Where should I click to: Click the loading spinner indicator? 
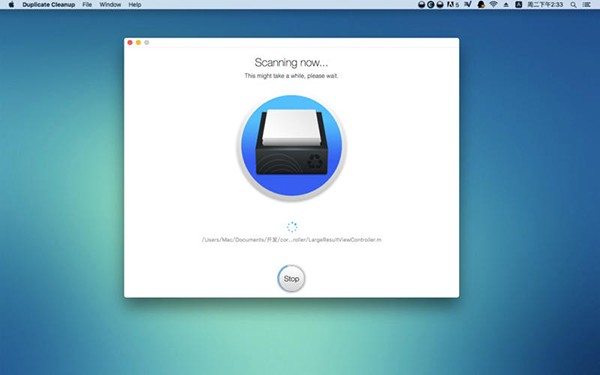click(x=292, y=227)
